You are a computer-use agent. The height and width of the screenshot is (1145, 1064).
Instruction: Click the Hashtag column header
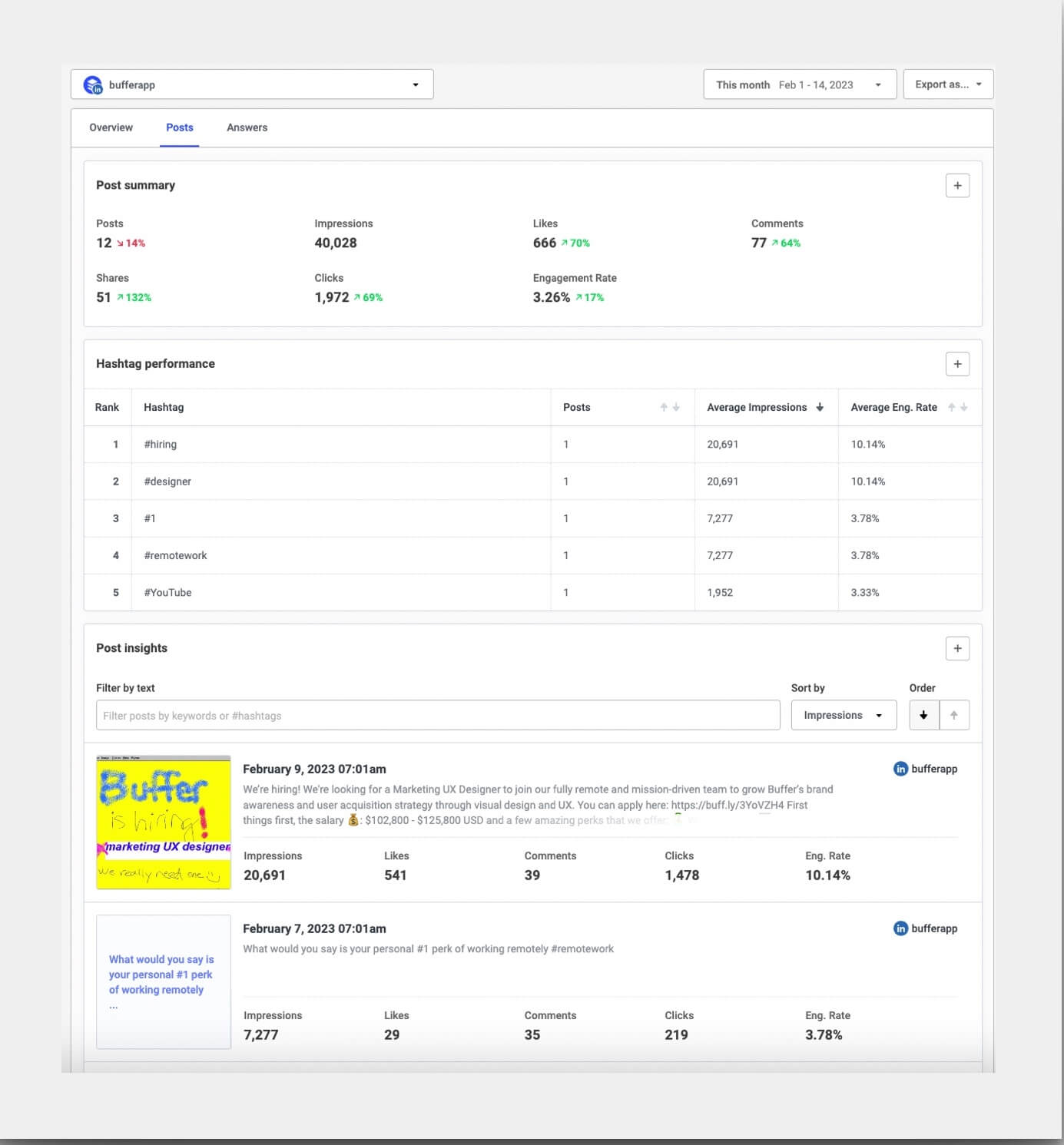[164, 407]
